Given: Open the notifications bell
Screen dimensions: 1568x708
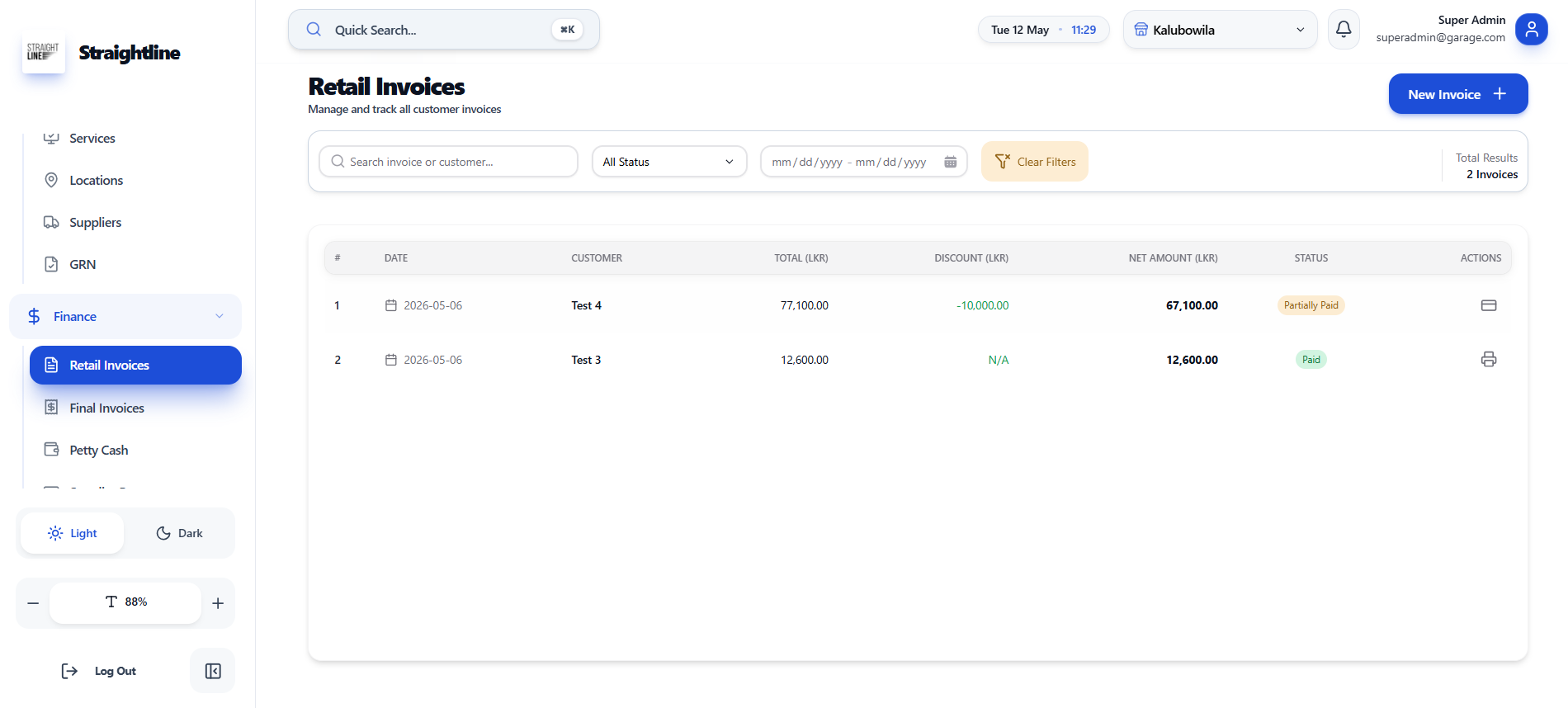Looking at the screenshot, I should 1344,30.
